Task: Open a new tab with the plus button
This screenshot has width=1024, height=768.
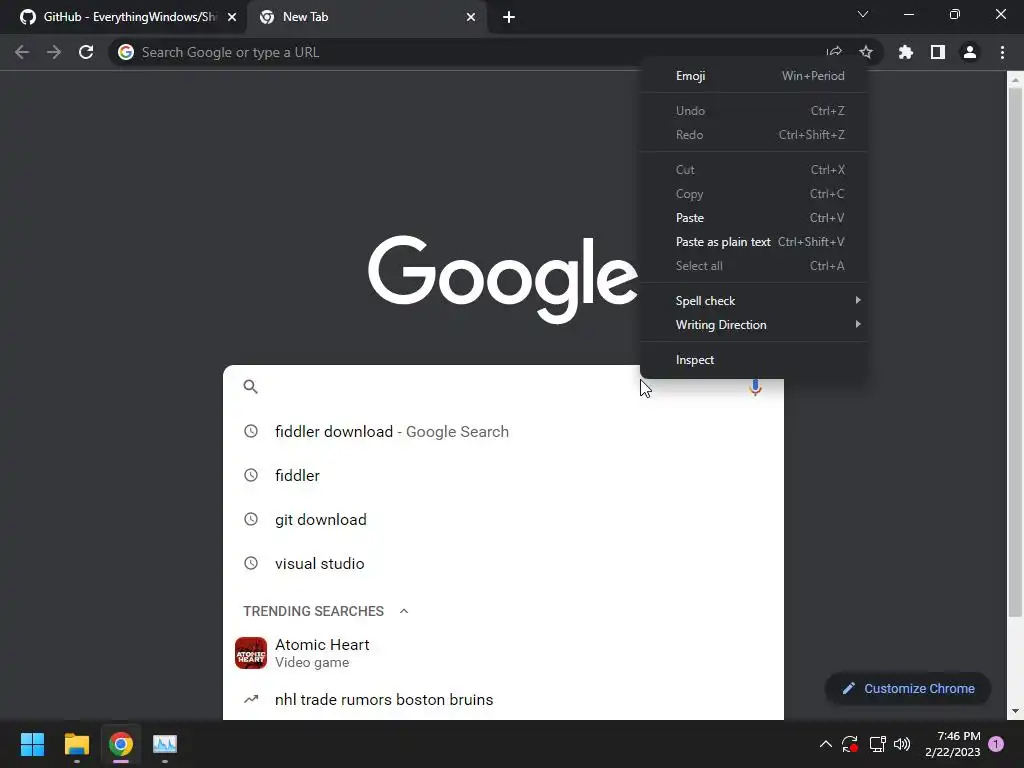Action: (x=509, y=17)
